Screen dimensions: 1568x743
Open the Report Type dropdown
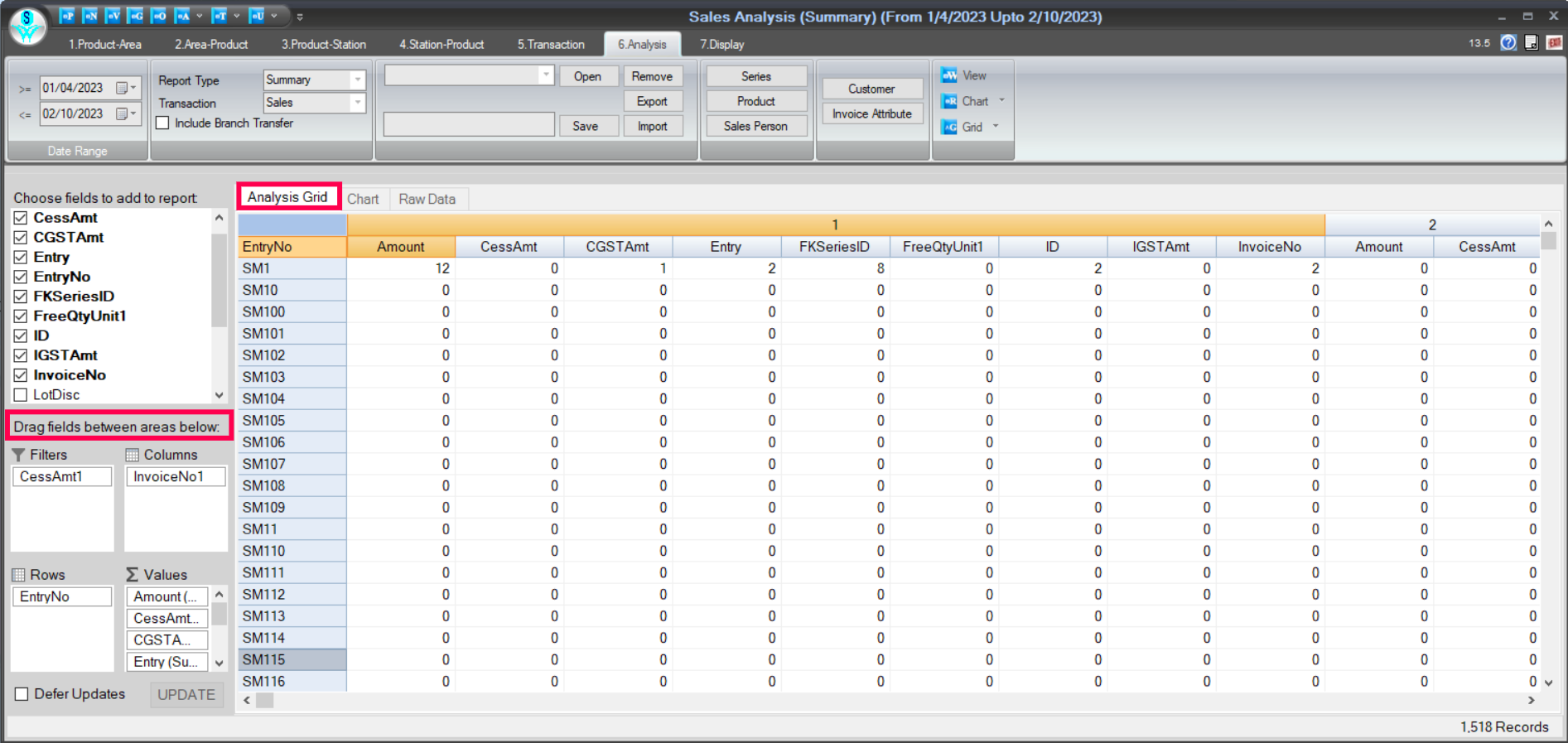357,80
